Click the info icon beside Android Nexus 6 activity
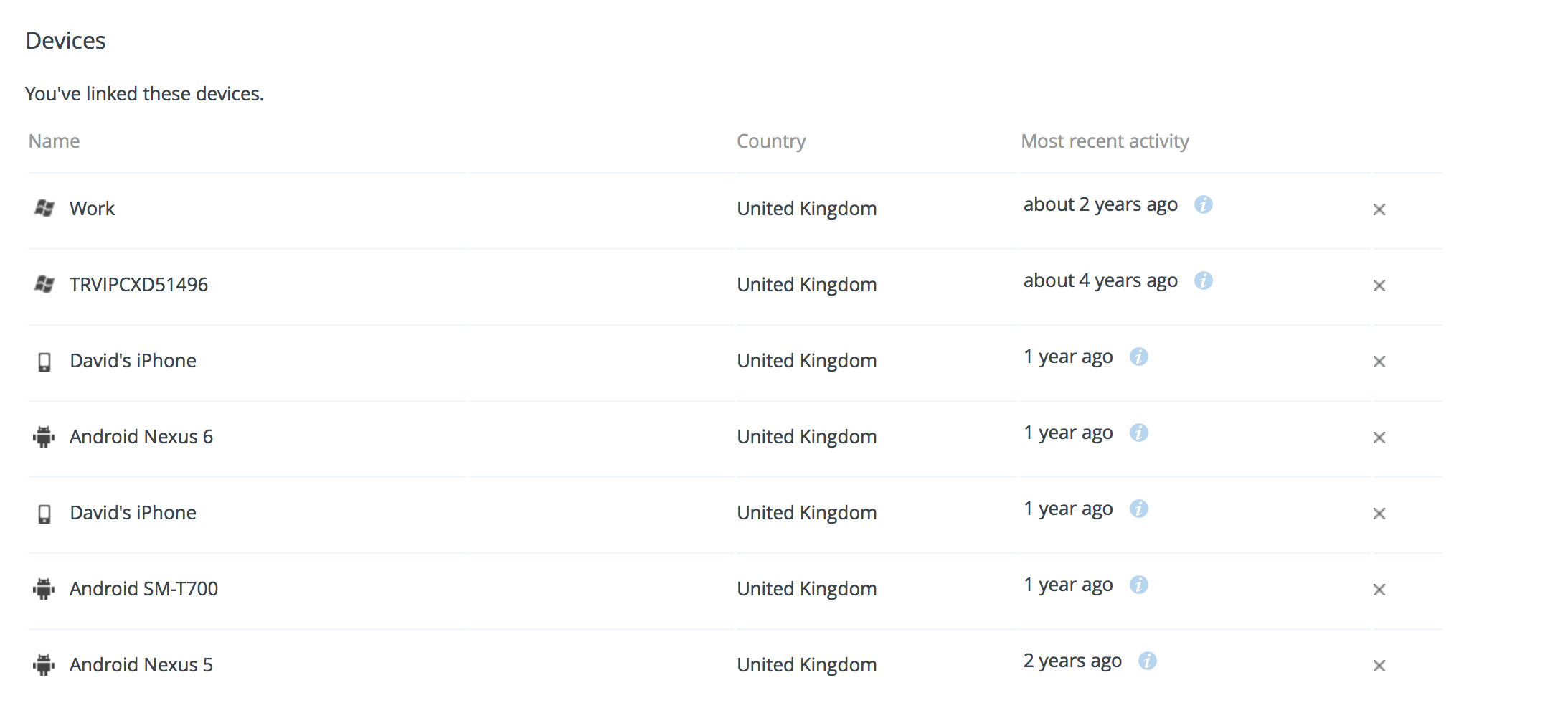 [1140, 433]
